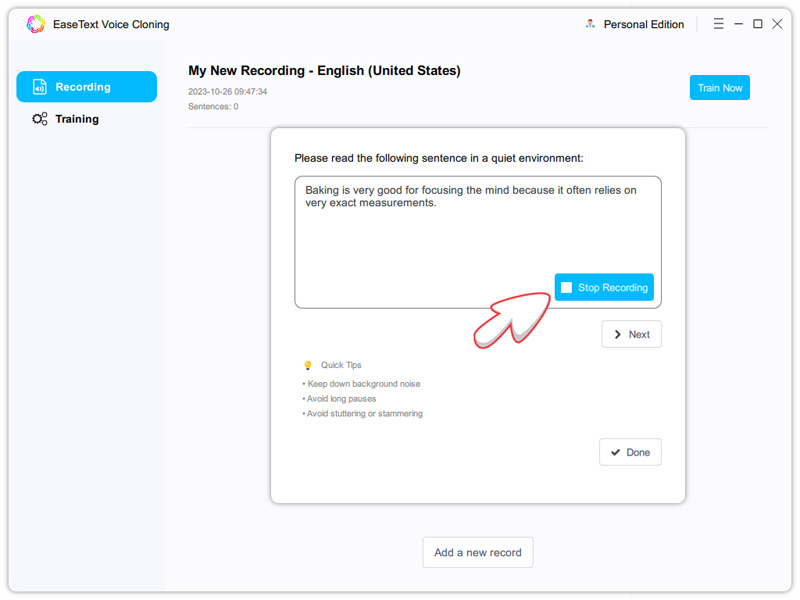Click the Recording document icon
This screenshot has width=800, height=600.
tap(40, 87)
